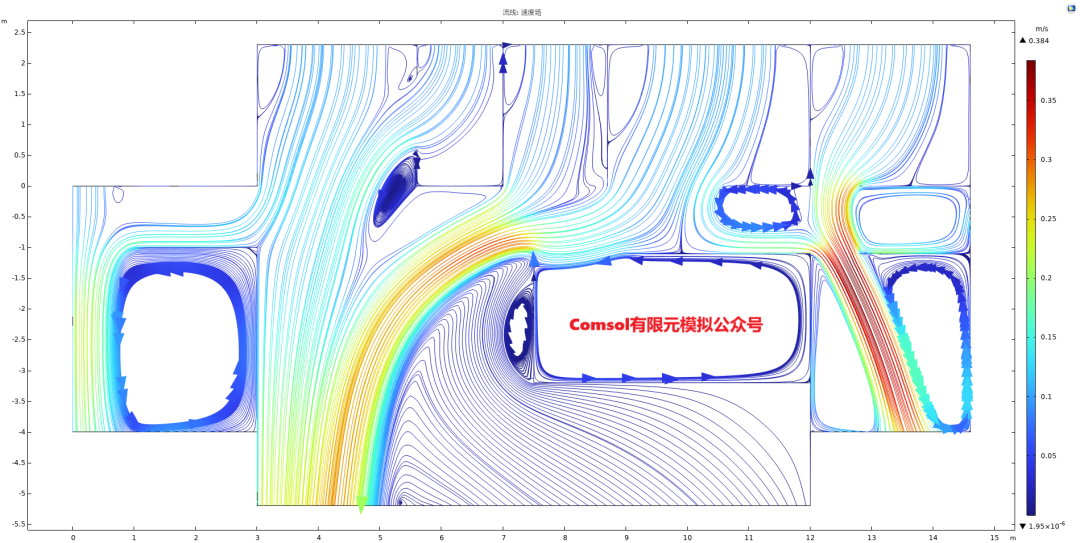The width and height of the screenshot is (1080, 543).
Task: Click the 0.35 value on color legend
Action: click(x=1047, y=101)
